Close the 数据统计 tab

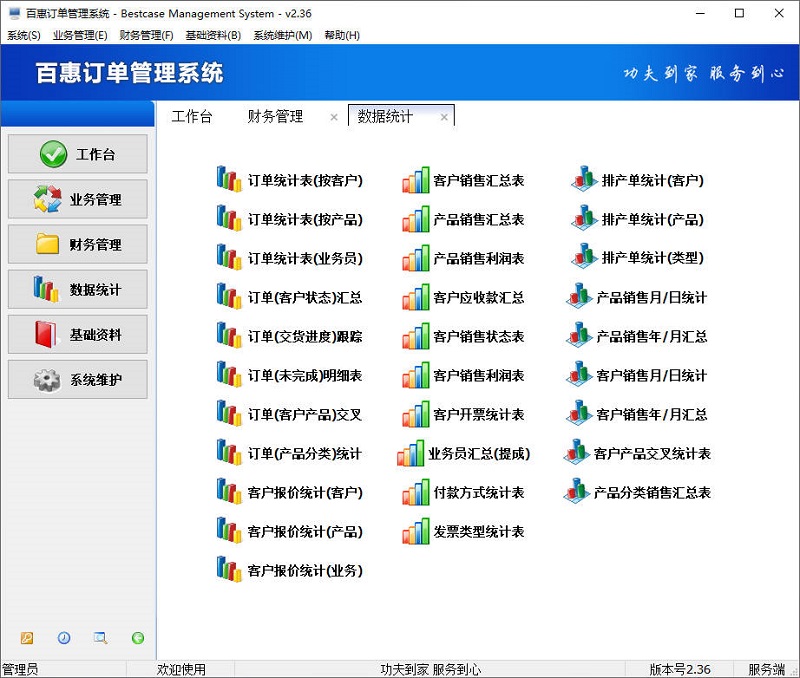coord(444,117)
